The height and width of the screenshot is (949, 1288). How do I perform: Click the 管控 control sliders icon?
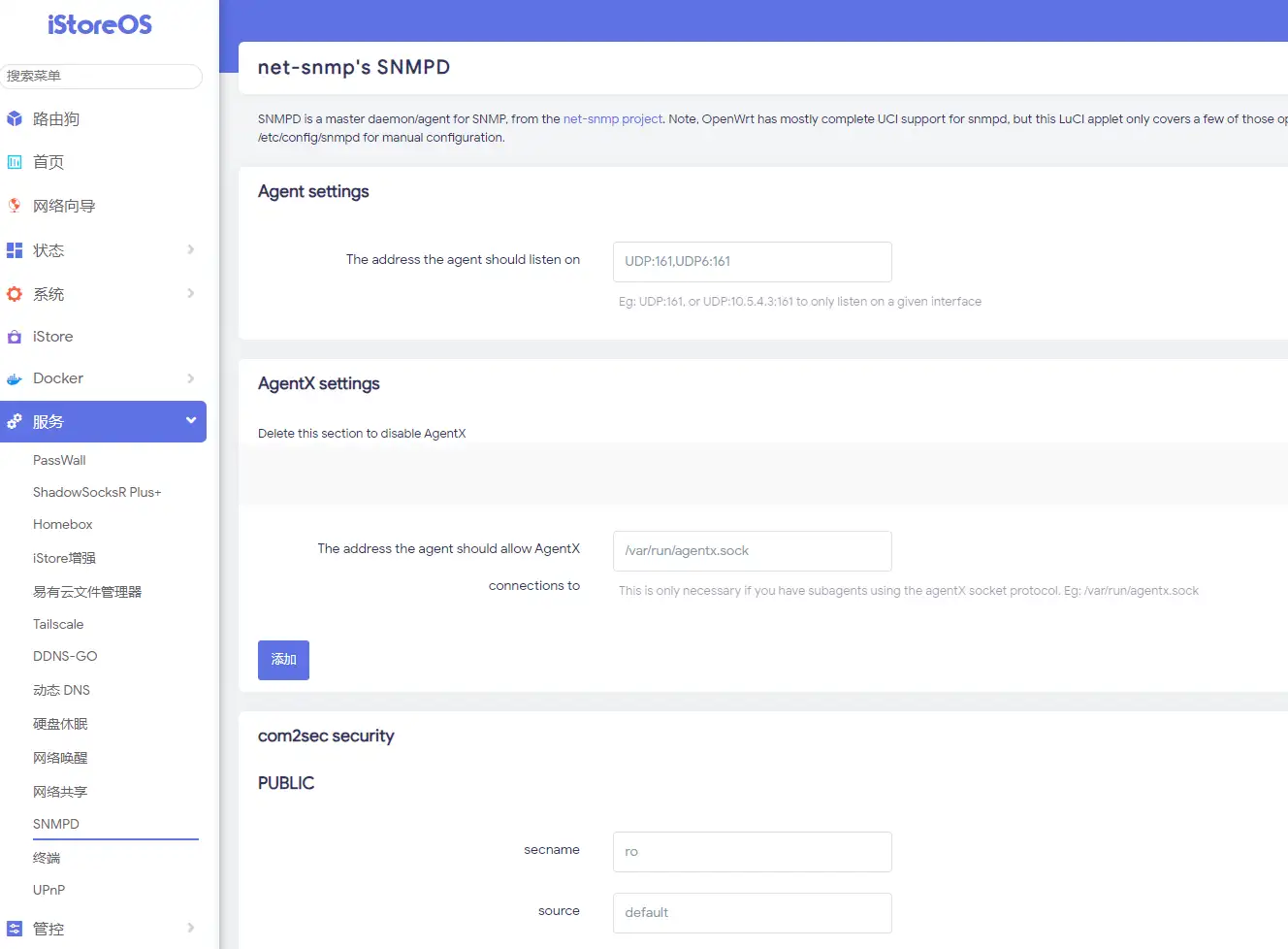point(15,929)
